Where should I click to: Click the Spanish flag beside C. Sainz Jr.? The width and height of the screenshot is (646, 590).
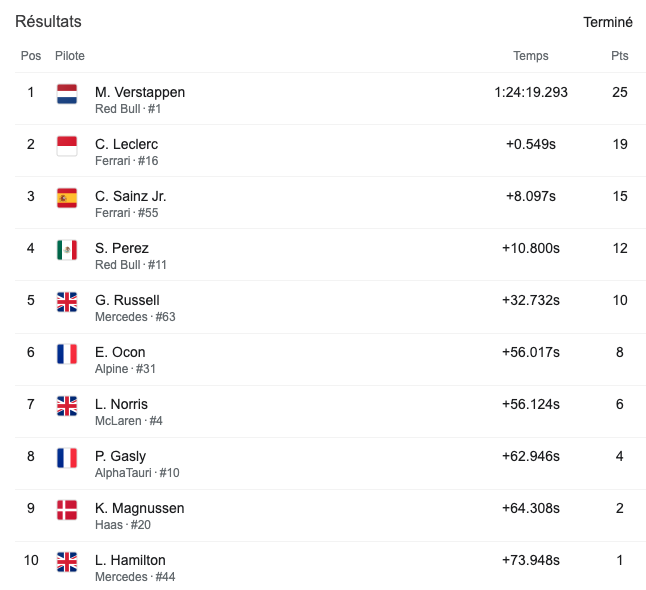[x=67, y=198]
